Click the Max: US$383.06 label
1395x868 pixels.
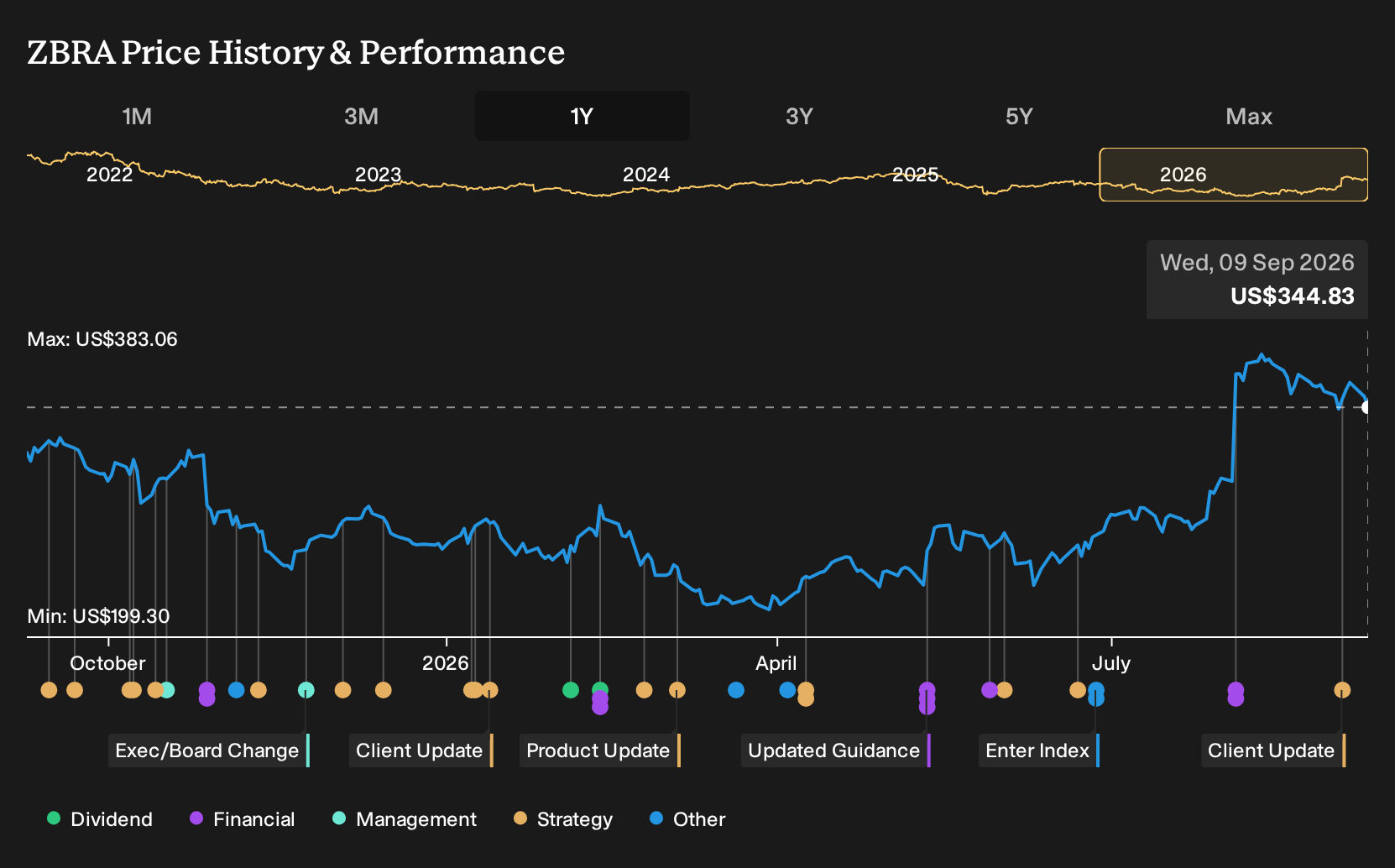point(102,339)
